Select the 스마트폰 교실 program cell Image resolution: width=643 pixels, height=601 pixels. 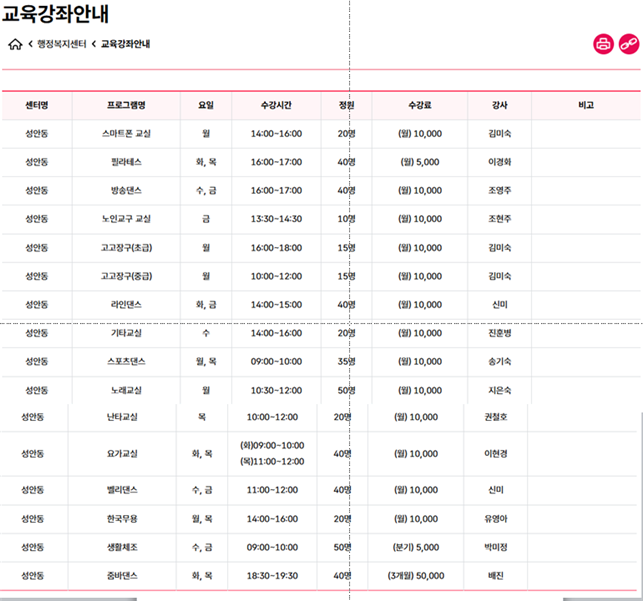(x=126, y=133)
